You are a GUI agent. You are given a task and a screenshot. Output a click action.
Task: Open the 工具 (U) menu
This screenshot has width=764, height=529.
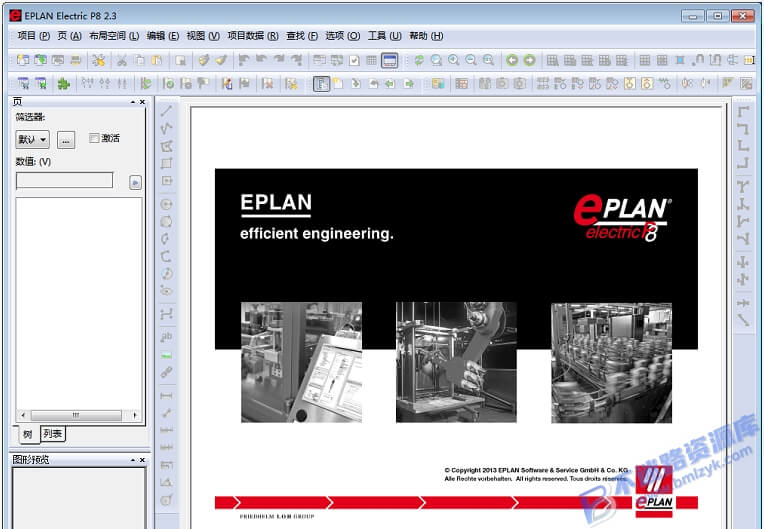(x=384, y=36)
